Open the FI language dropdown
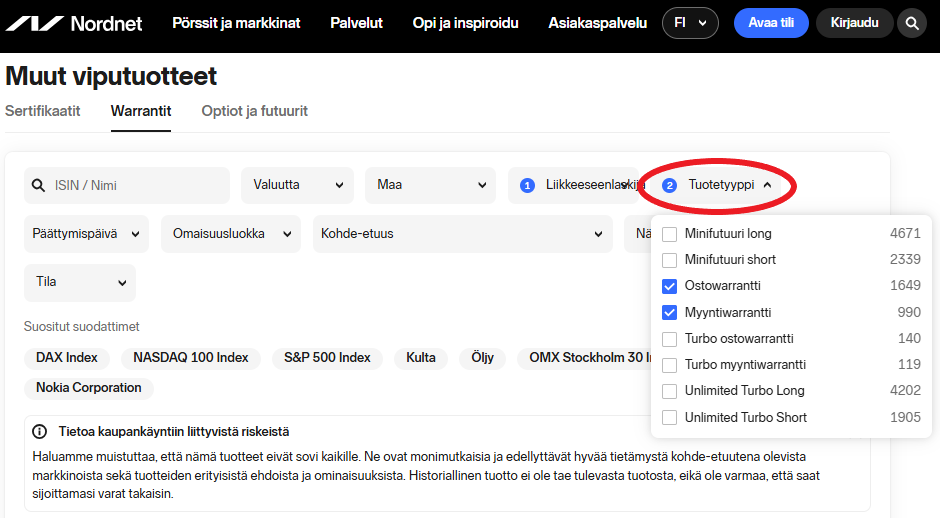 coord(690,23)
